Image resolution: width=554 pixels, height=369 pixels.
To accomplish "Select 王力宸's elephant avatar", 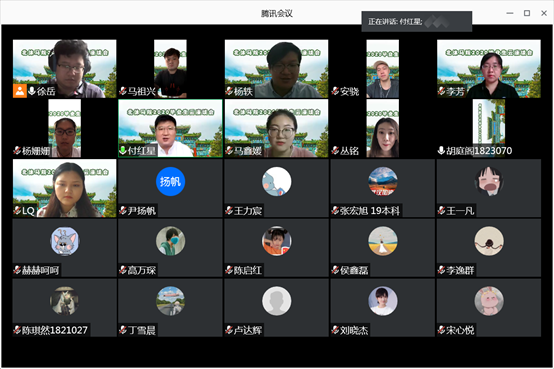I will click(277, 181).
